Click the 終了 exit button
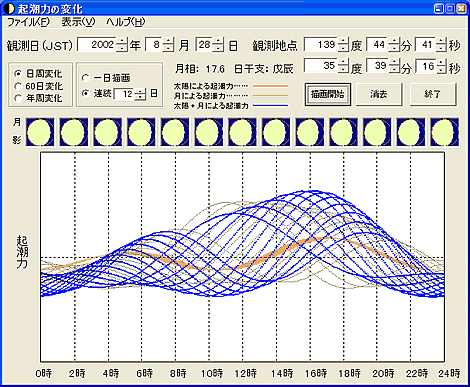 433,95
